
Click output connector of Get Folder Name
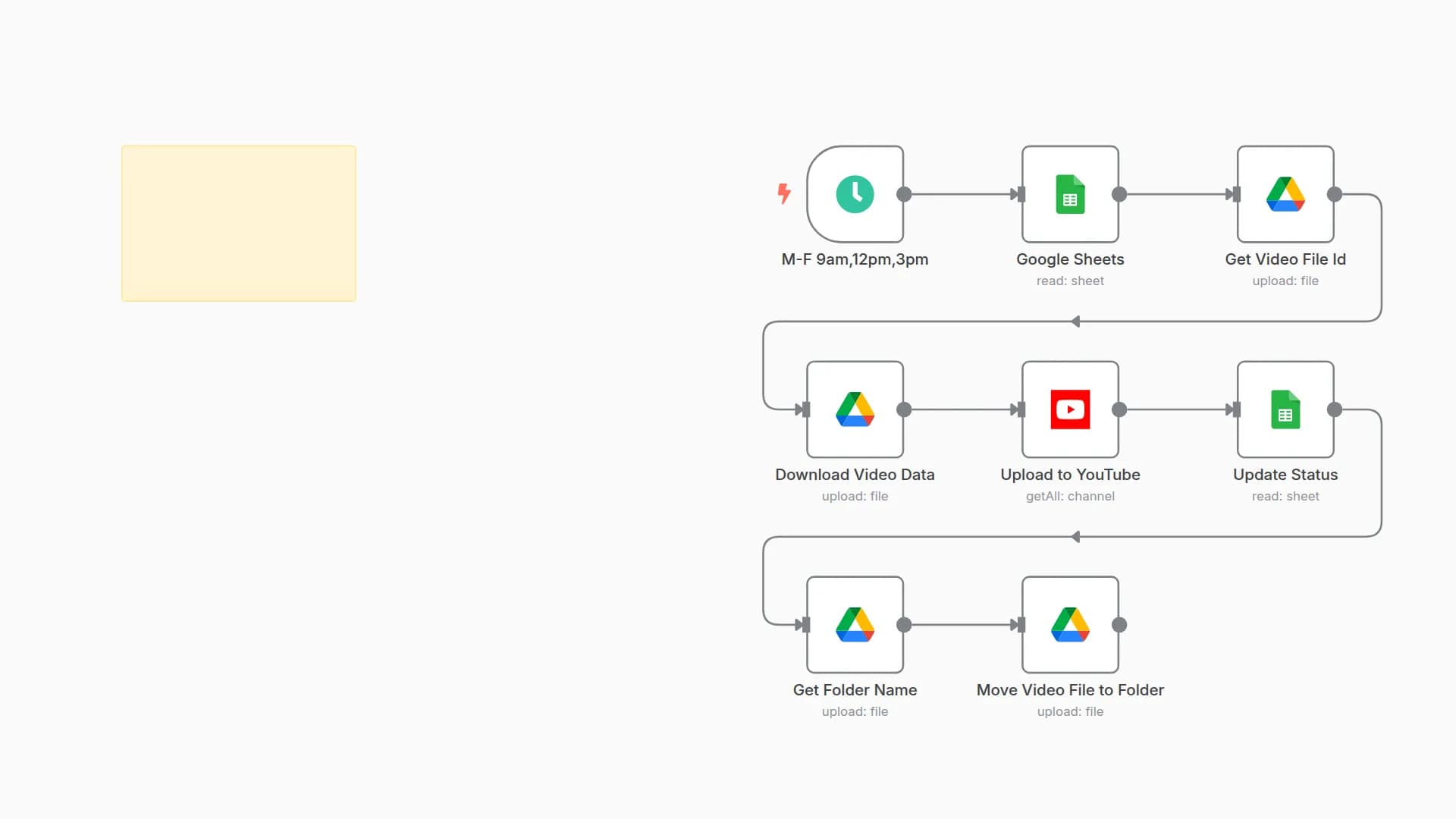tap(904, 625)
